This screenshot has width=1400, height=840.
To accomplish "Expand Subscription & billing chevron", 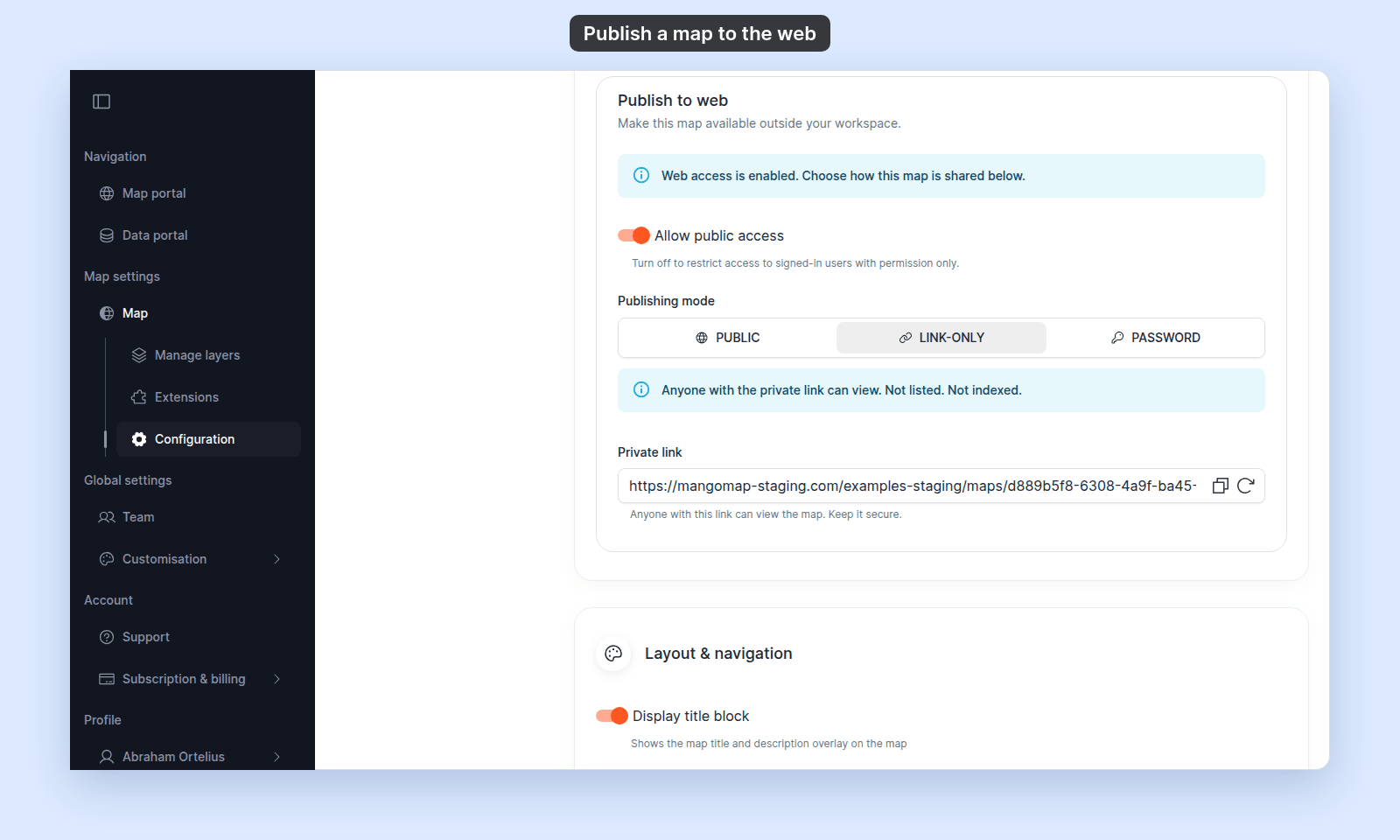I will pos(276,679).
